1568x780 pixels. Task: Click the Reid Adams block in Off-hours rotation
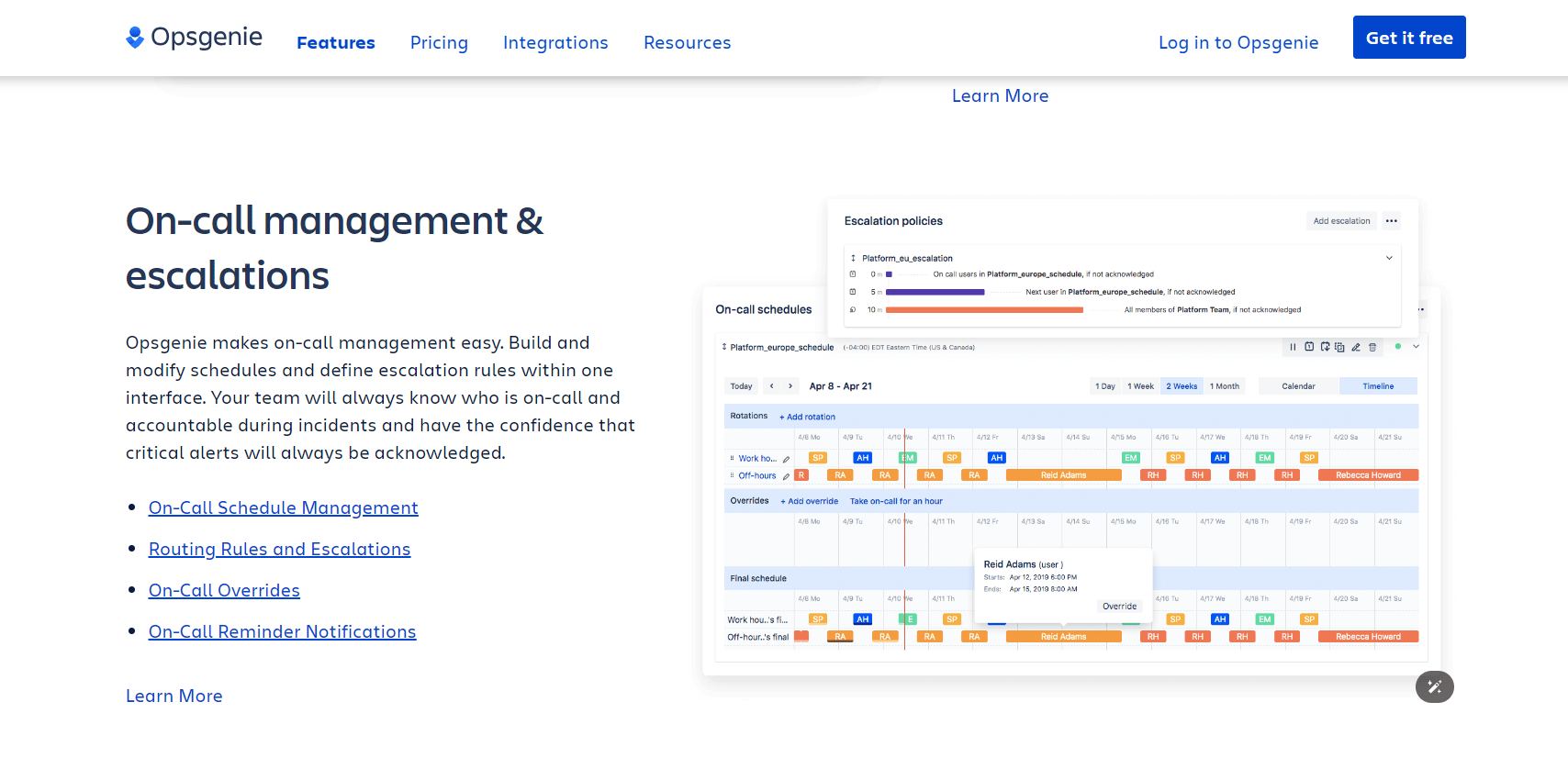click(x=1063, y=475)
